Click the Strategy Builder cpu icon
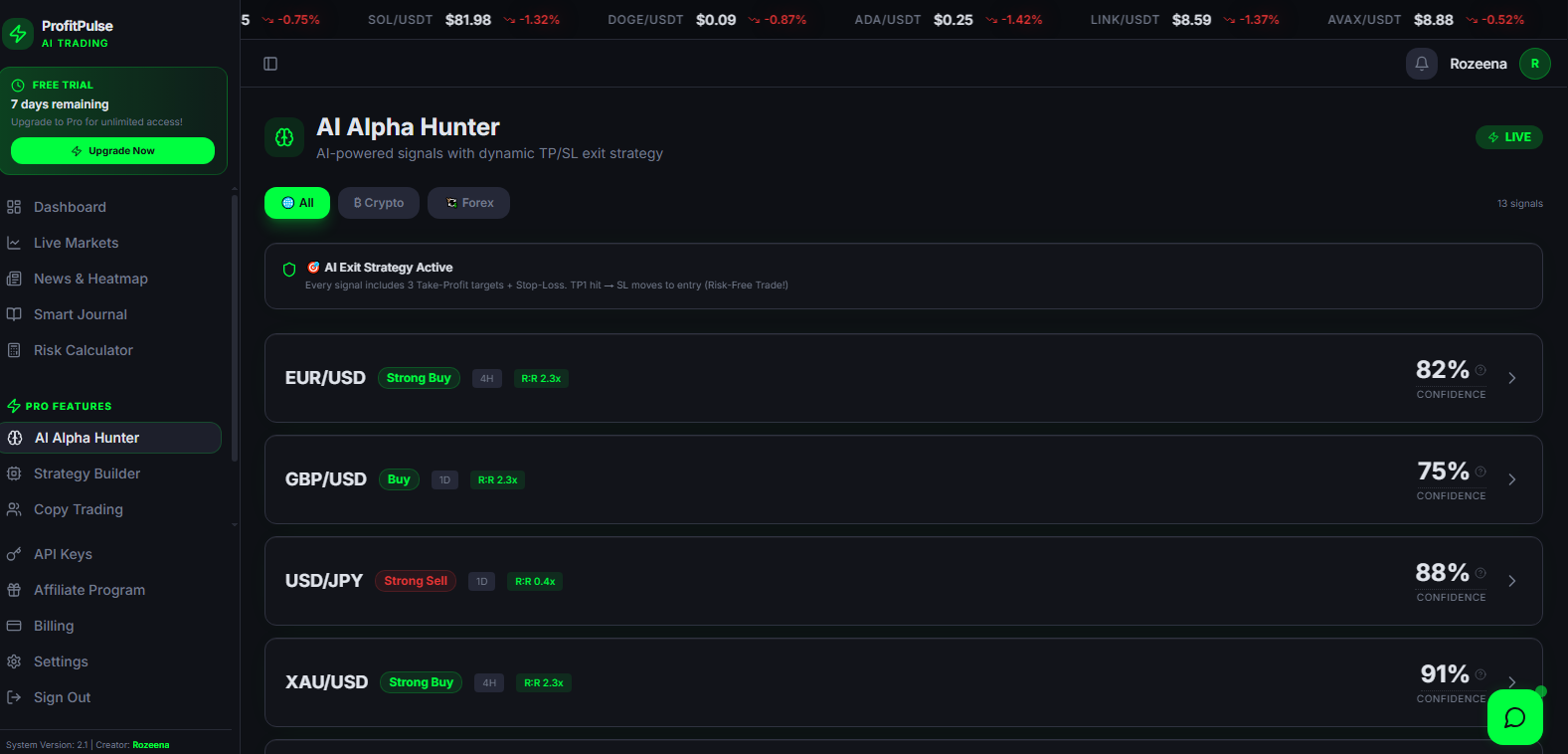Viewport: 1568px width, 754px height. click(14, 473)
